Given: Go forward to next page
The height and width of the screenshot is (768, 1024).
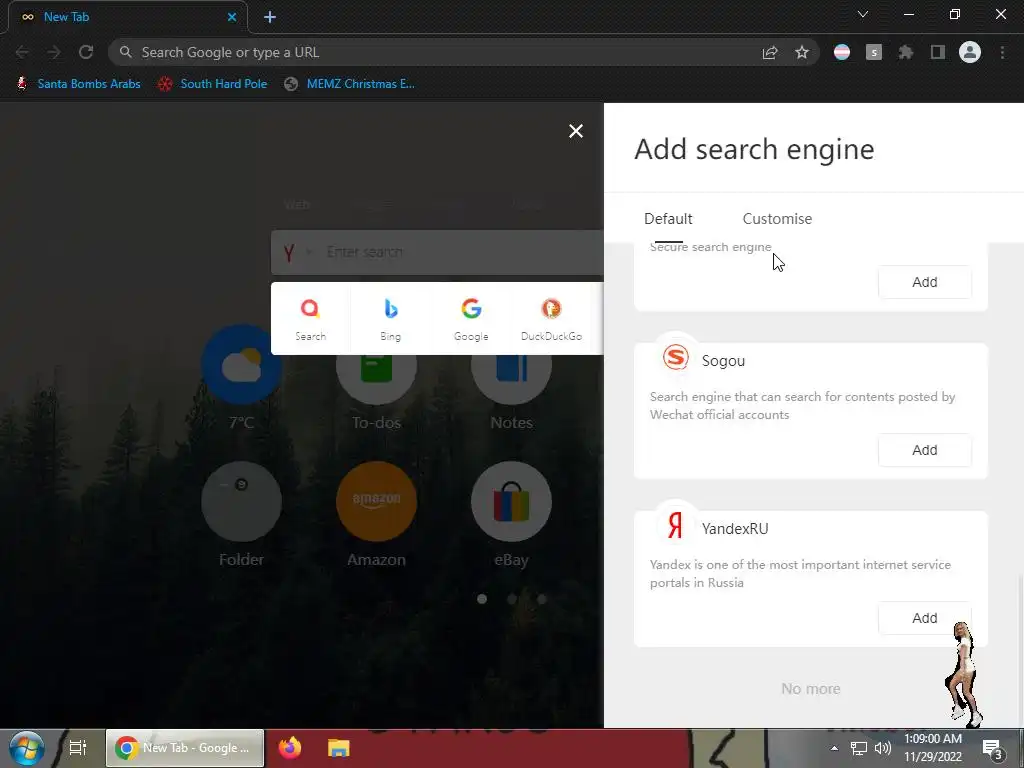Looking at the screenshot, I should [54, 52].
